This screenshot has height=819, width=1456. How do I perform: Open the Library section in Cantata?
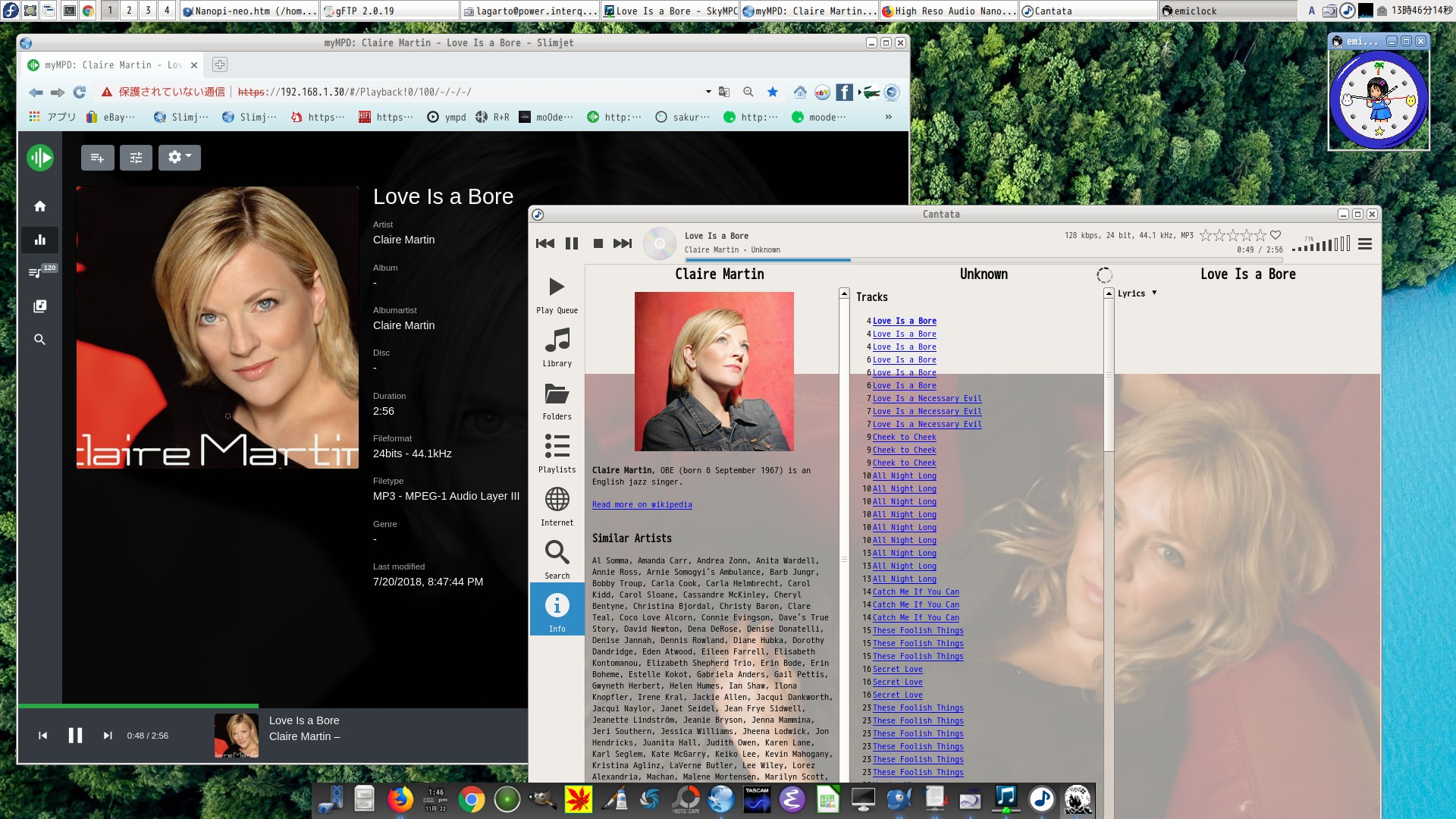pyautogui.click(x=557, y=347)
